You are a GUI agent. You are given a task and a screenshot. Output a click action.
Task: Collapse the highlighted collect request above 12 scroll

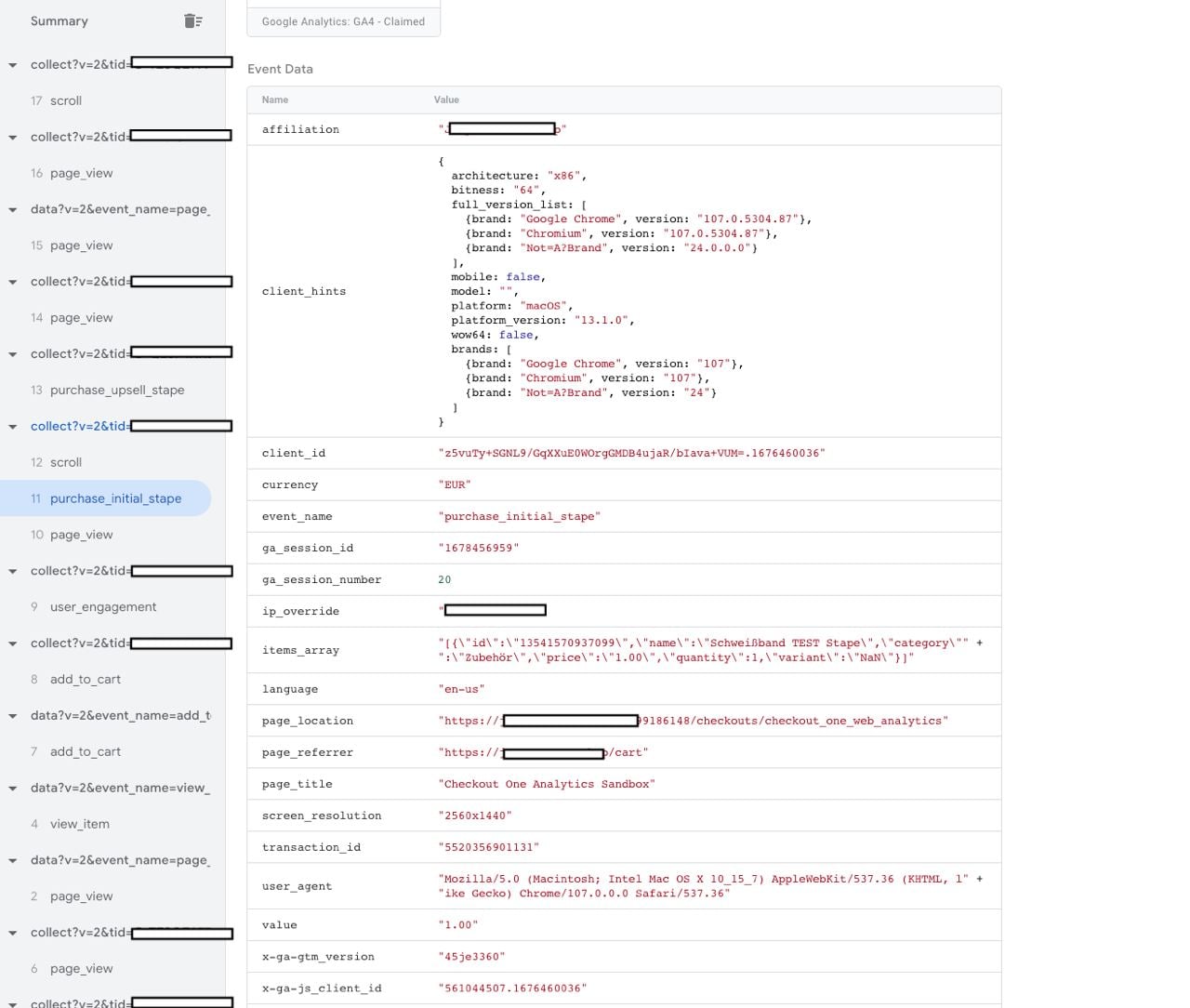(13, 427)
